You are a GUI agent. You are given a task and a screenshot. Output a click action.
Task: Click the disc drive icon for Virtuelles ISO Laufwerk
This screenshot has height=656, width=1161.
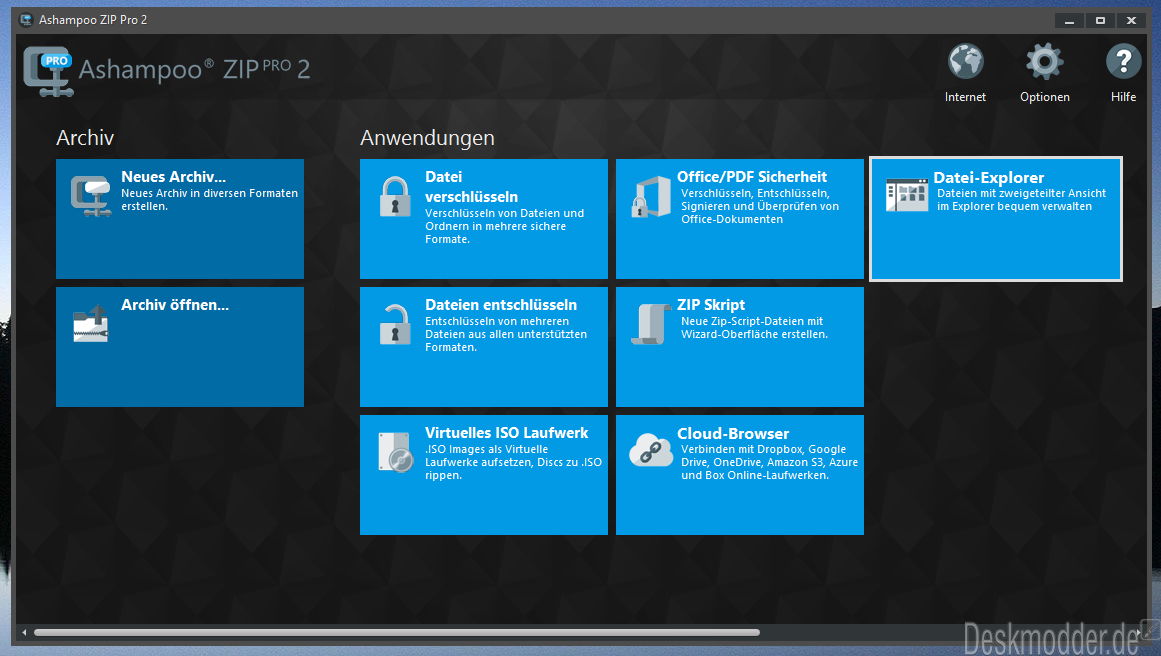[395, 452]
